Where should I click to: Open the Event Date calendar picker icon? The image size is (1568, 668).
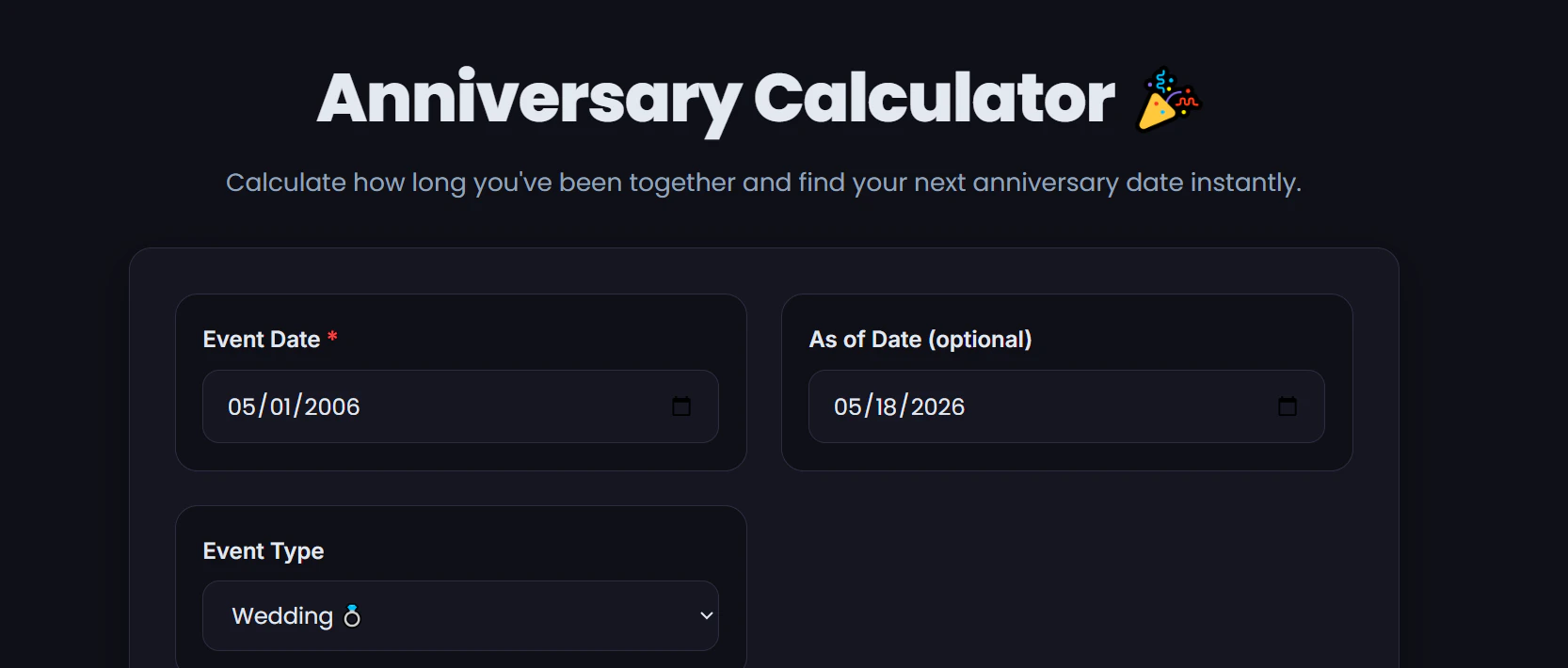[x=681, y=406]
